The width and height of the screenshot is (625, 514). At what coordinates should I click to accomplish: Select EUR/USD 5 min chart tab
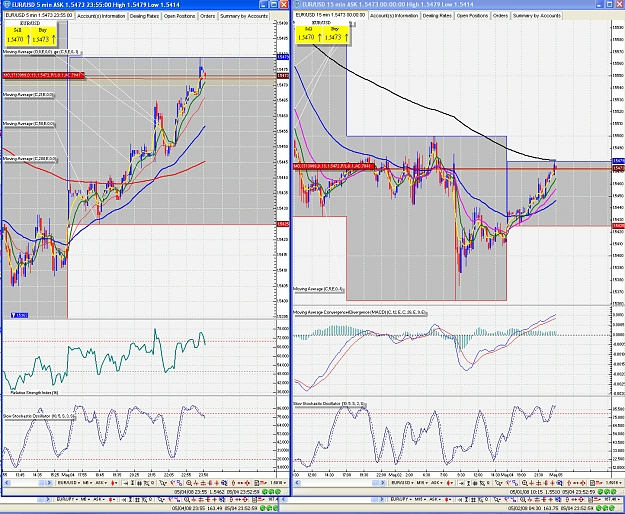pyautogui.click(x=39, y=15)
